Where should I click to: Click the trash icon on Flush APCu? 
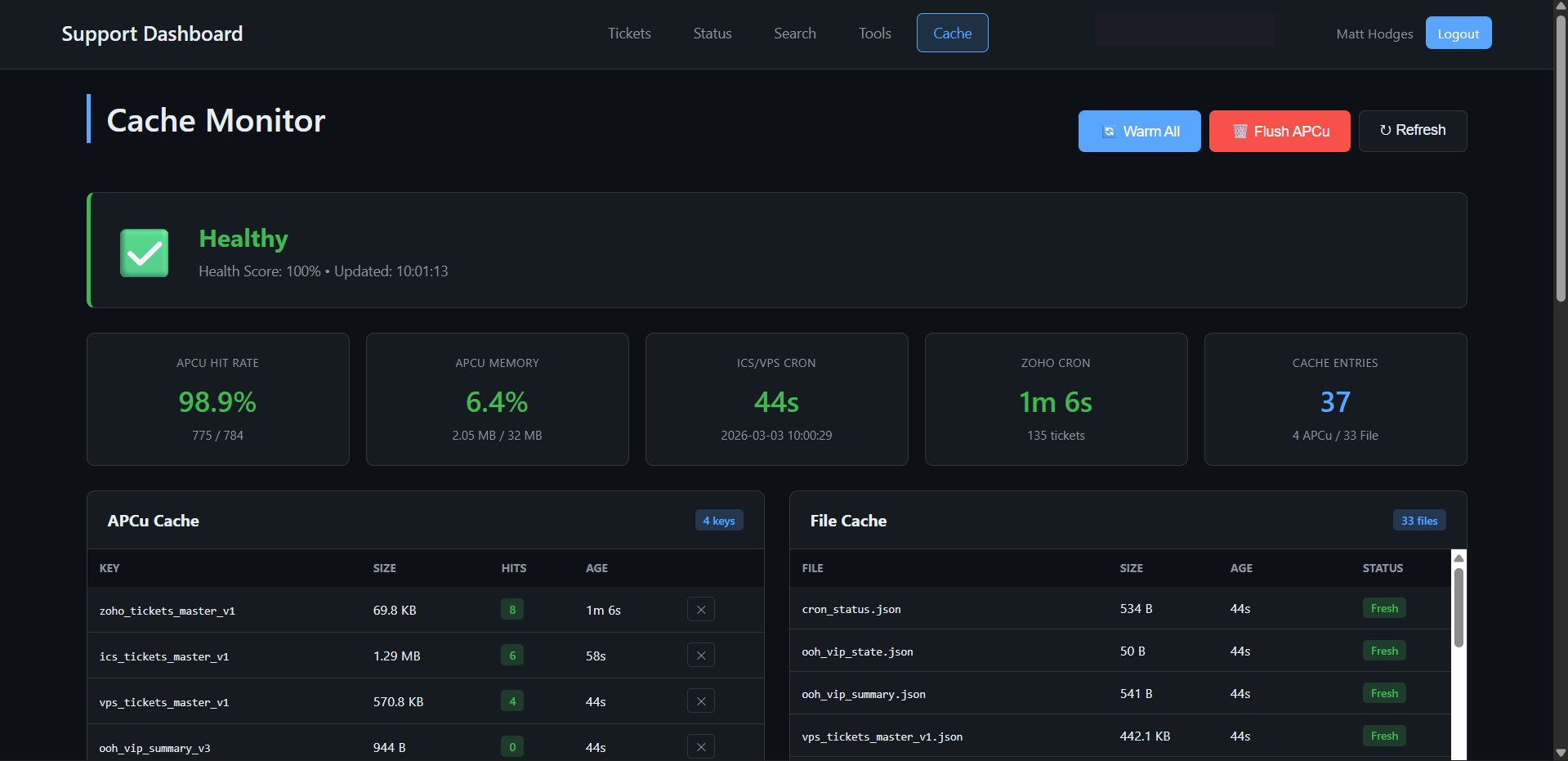[x=1240, y=131]
